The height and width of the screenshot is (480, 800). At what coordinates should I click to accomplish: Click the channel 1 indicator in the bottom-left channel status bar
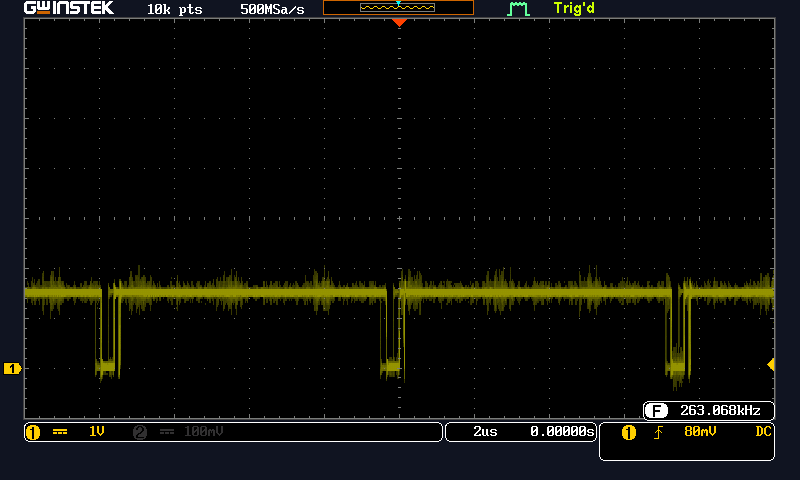[x=33, y=432]
